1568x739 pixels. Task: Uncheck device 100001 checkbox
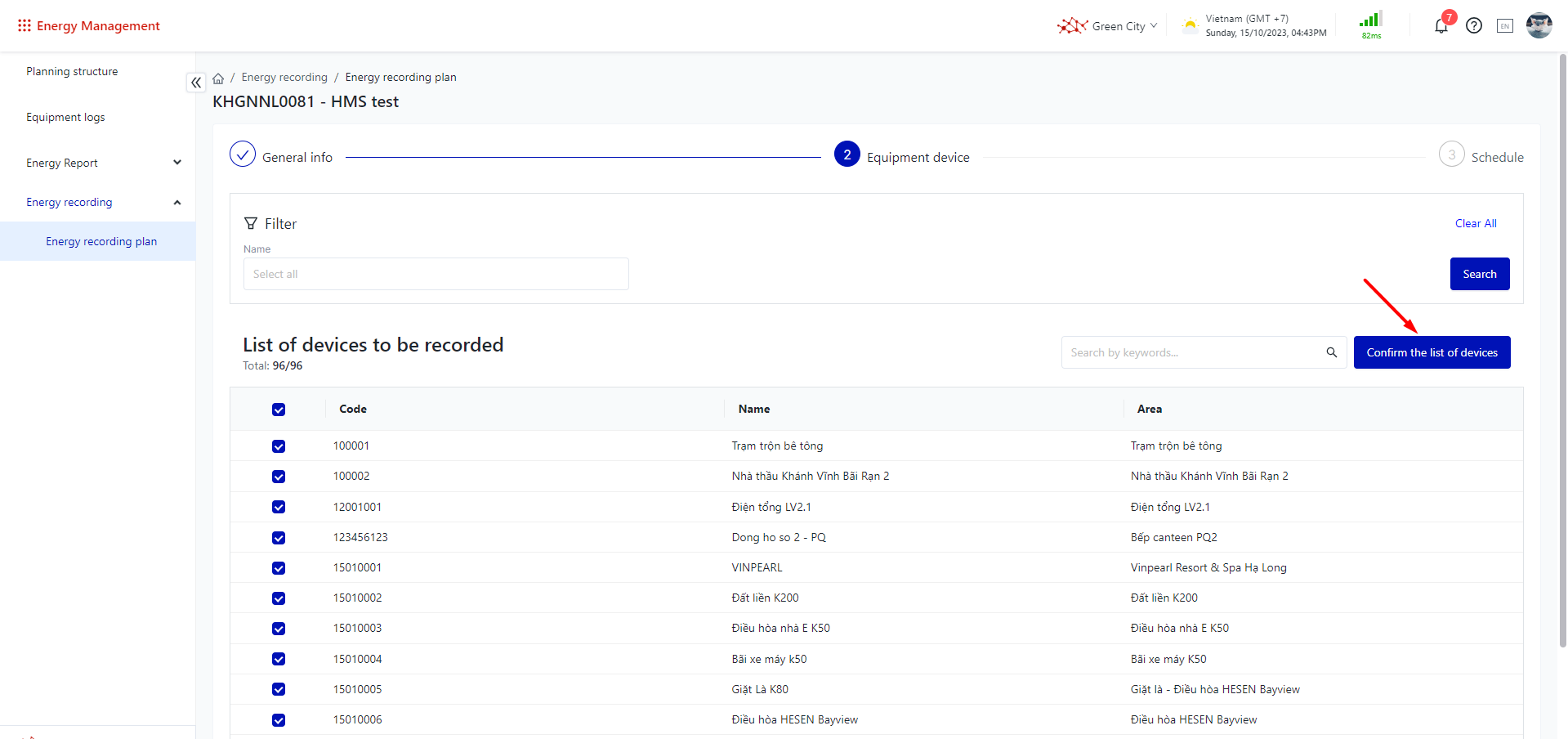click(x=279, y=446)
